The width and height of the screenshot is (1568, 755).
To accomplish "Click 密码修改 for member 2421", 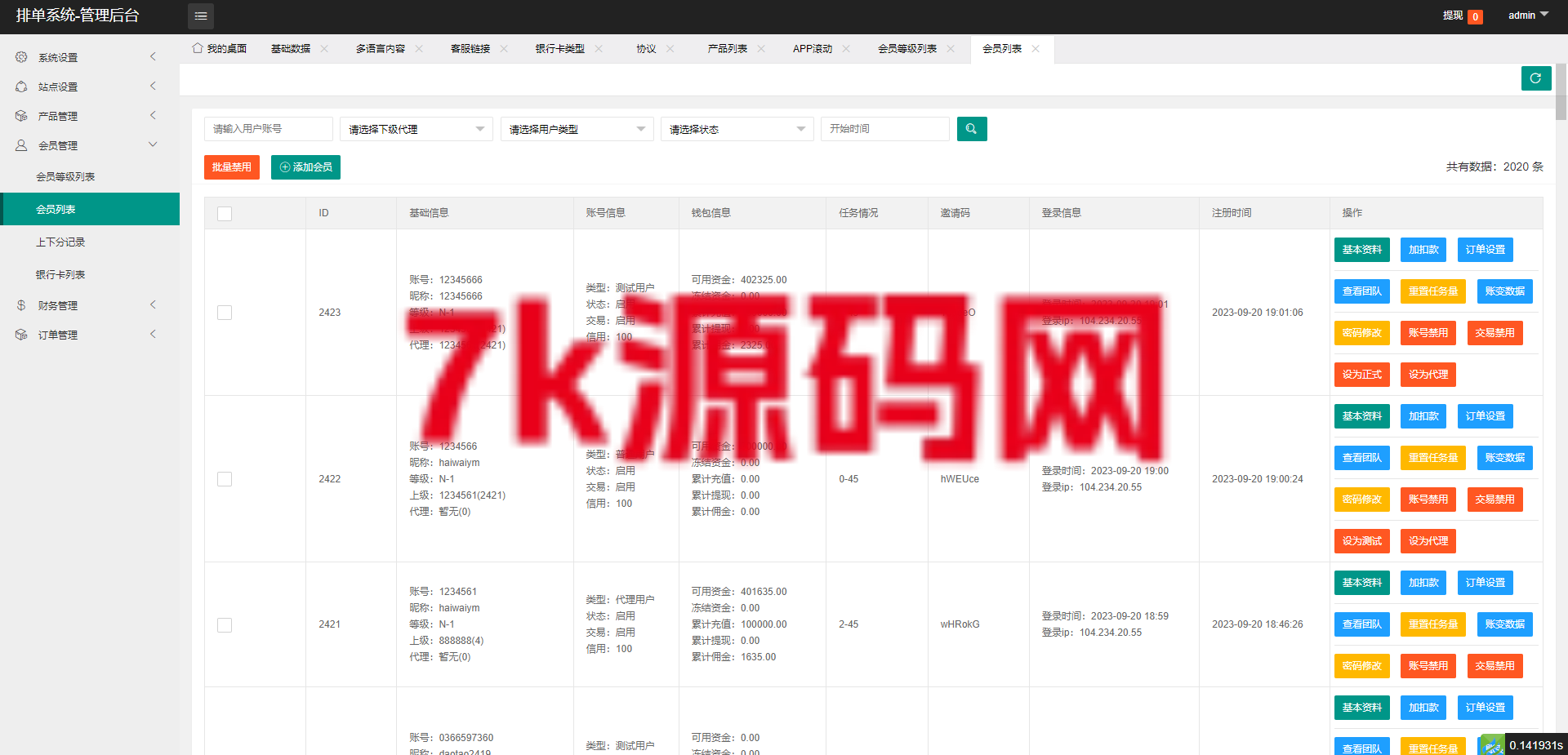I will point(1362,666).
